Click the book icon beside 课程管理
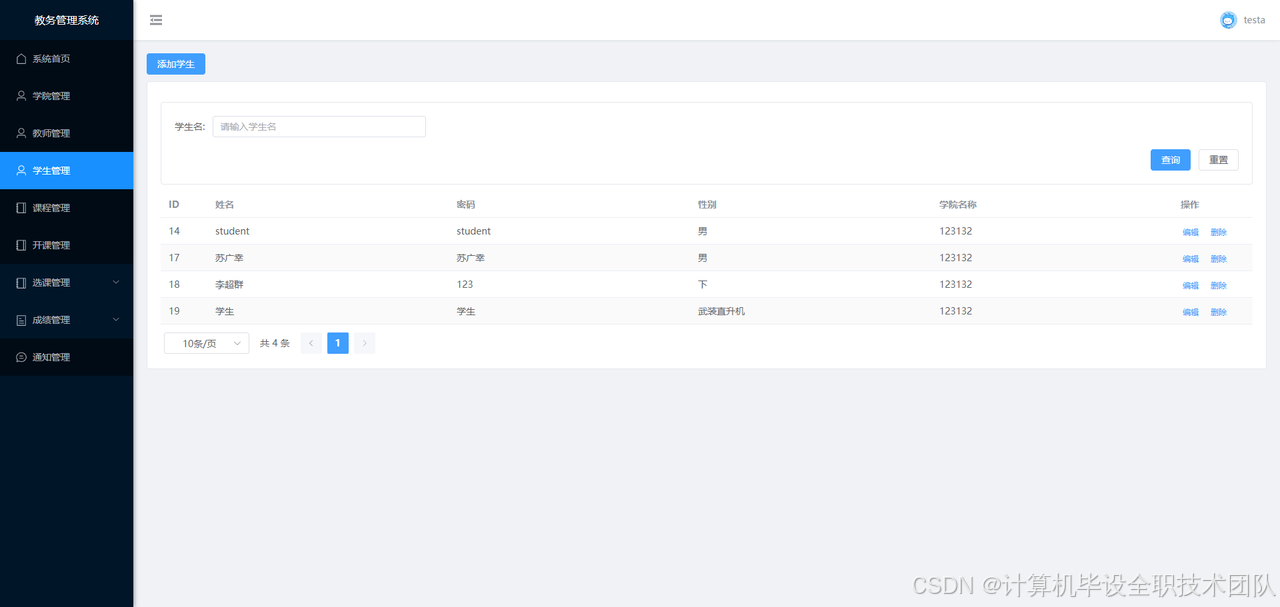 point(21,208)
